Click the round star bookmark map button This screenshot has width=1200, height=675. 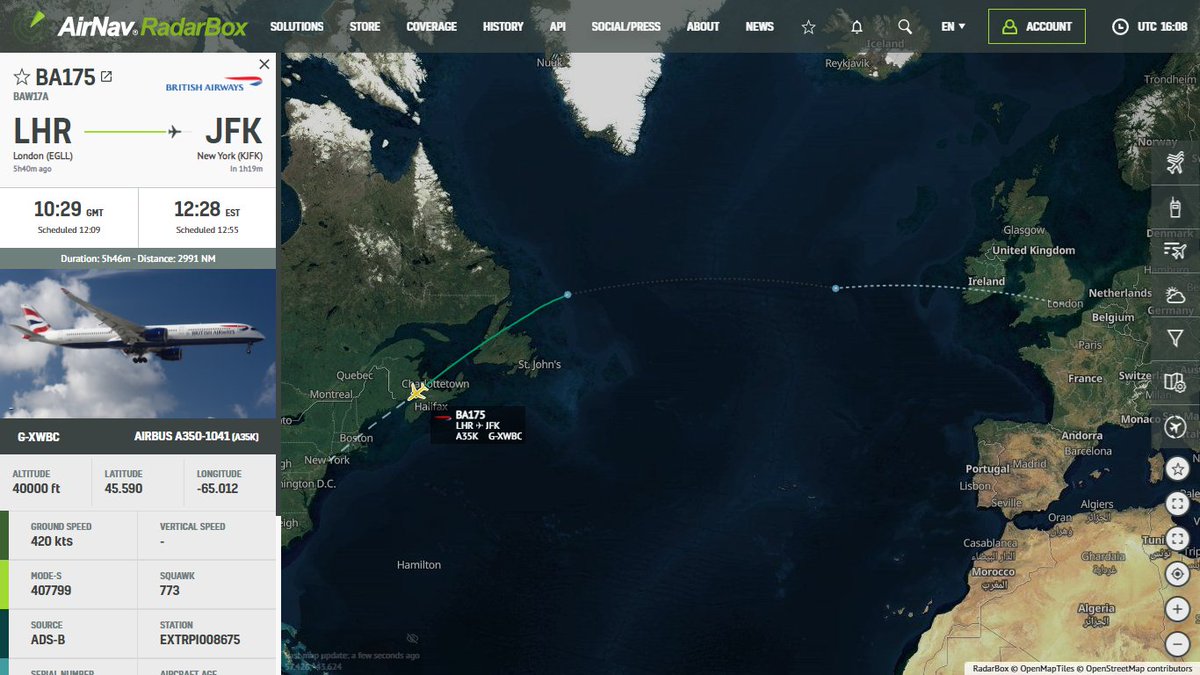pos(1178,468)
